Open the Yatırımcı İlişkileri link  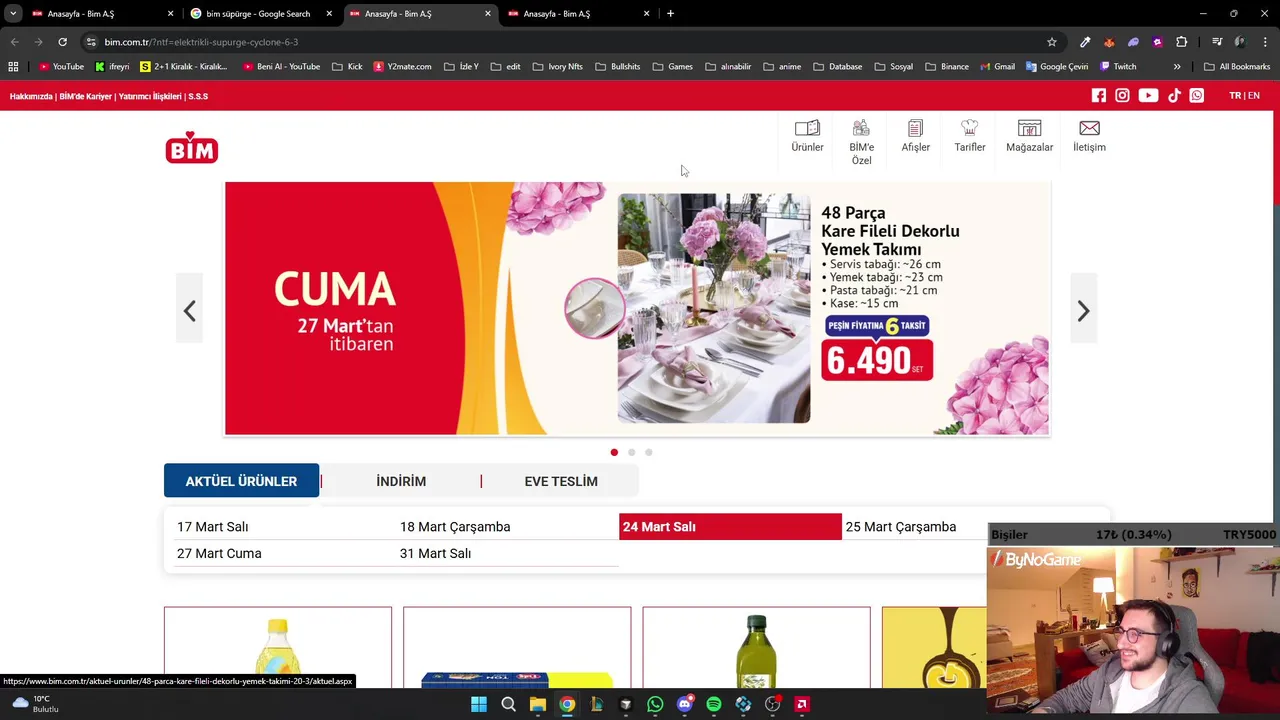150,96
